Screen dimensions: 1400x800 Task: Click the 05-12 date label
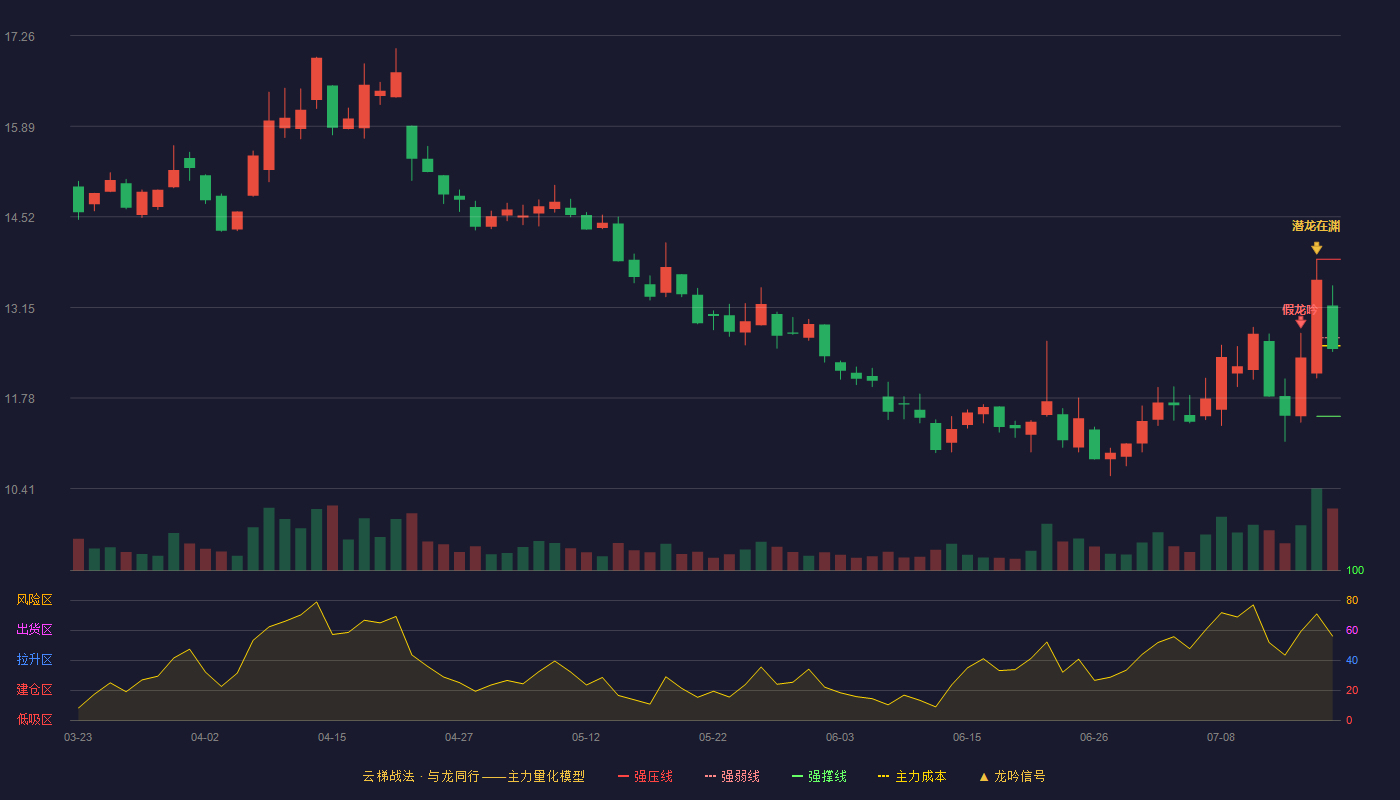[586, 737]
